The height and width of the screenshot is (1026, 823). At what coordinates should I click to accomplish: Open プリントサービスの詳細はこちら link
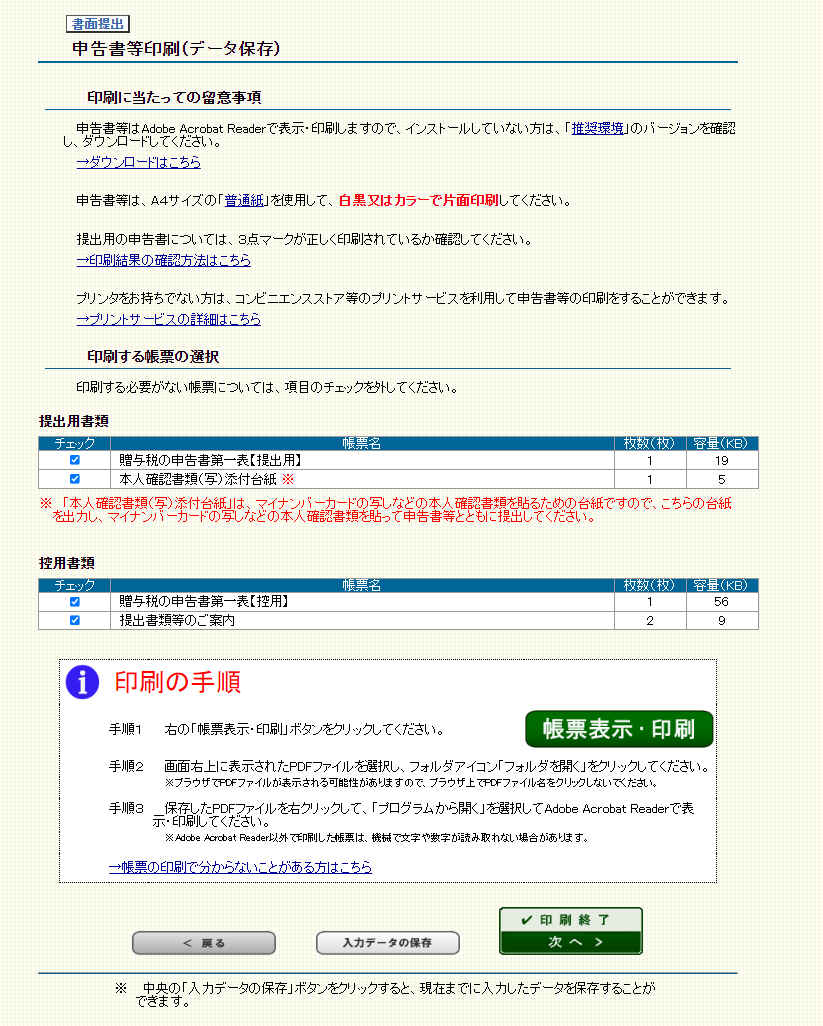tap(169, 319)
